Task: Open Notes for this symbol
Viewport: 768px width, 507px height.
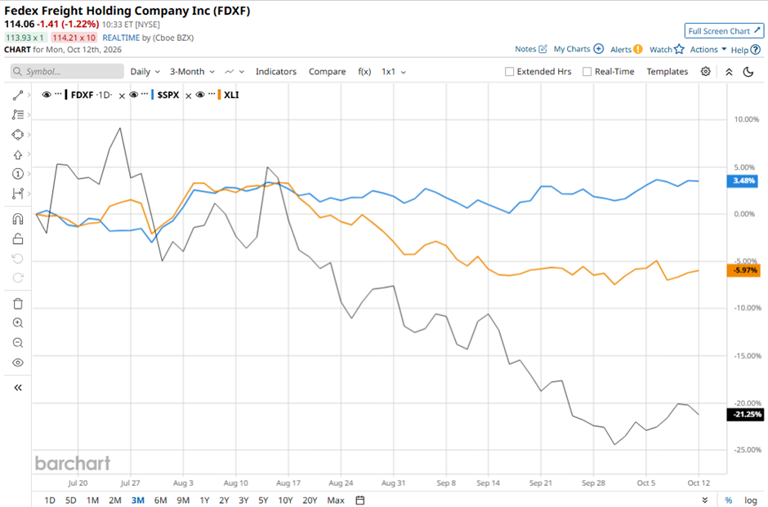Action: pyautogui.click(x=530, y=49)
